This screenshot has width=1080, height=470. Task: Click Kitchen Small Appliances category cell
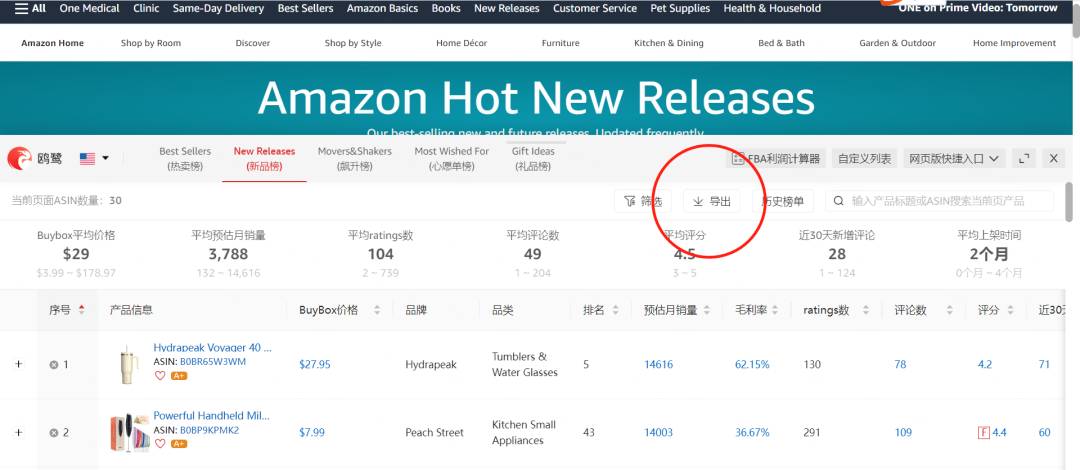tap(523, 433)
